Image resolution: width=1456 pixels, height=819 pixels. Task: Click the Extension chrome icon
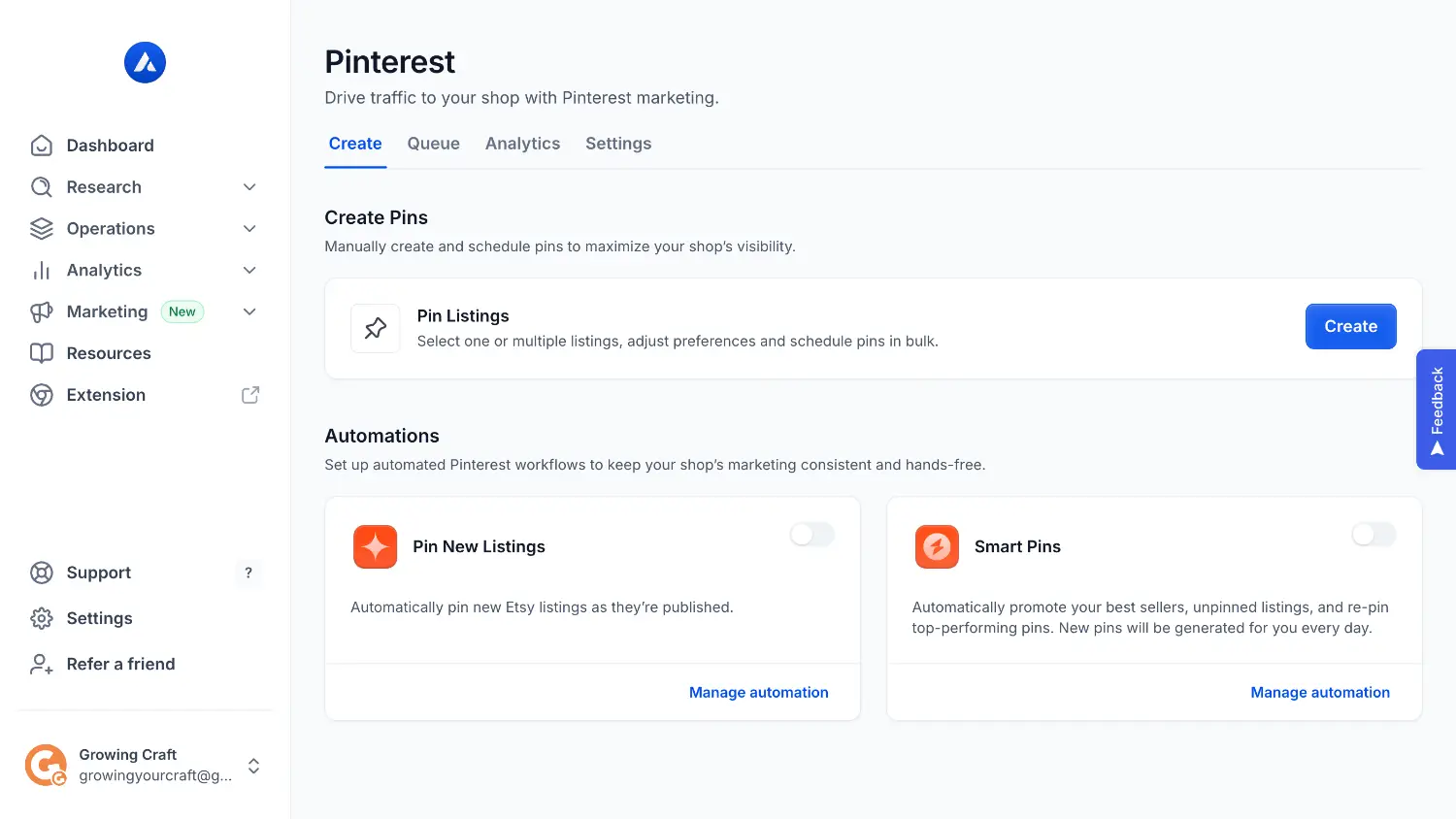pyautogui.click(x=41, y=395)
